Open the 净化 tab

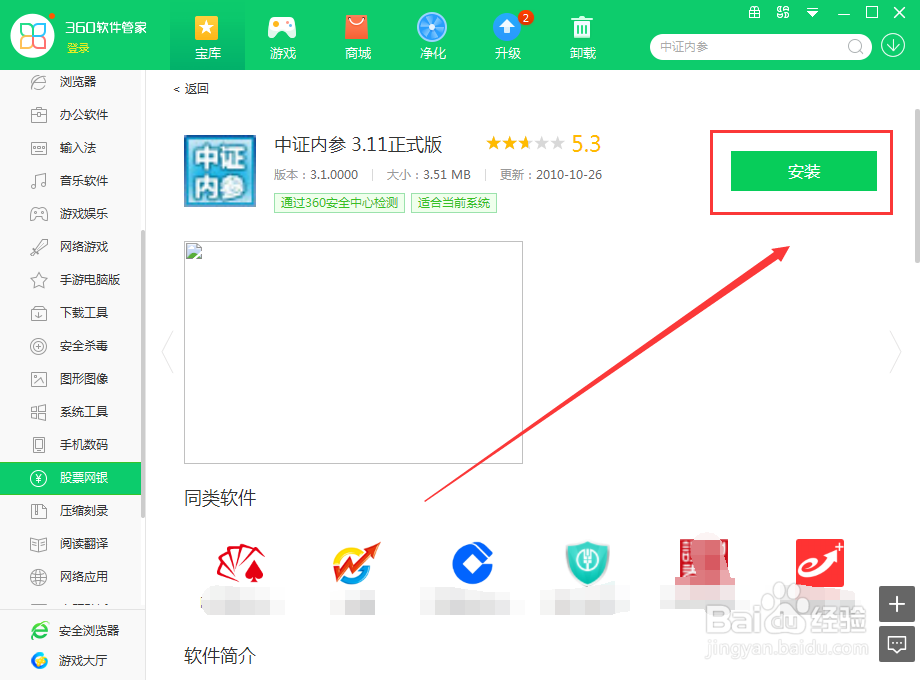pyautogui.click(x=432, y=36)
